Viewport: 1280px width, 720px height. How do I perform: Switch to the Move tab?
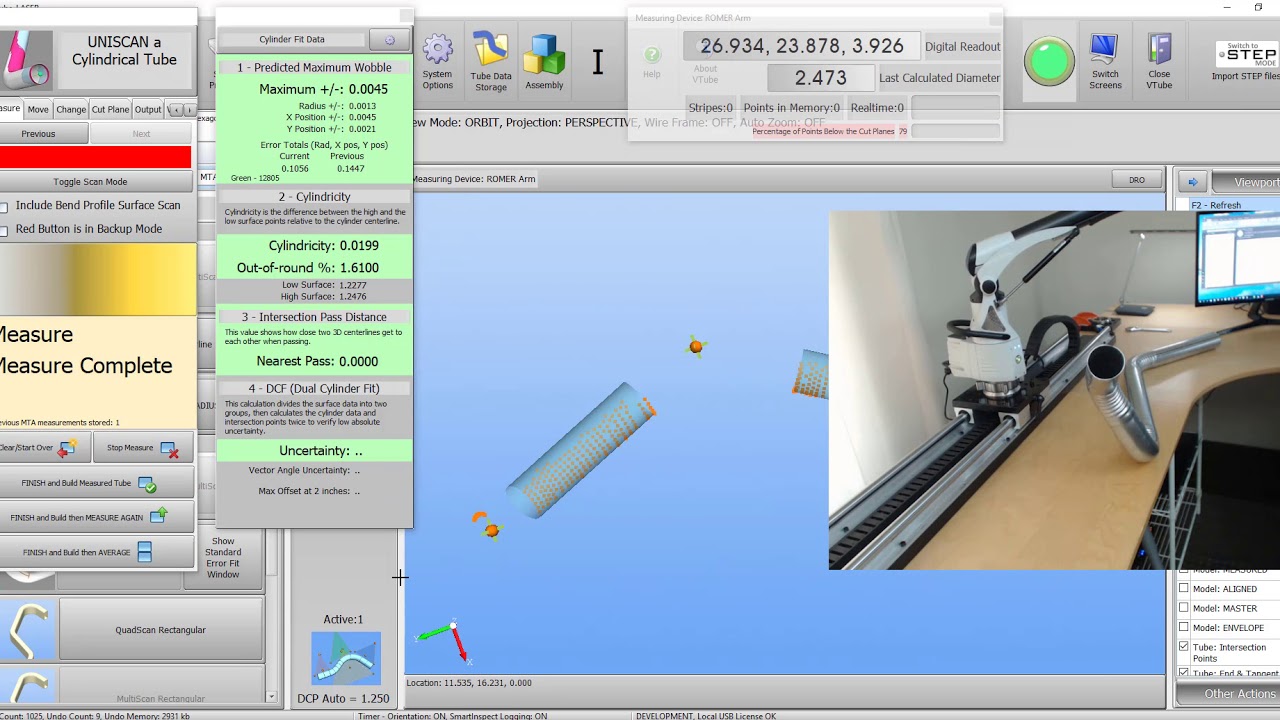click(38, 109)
